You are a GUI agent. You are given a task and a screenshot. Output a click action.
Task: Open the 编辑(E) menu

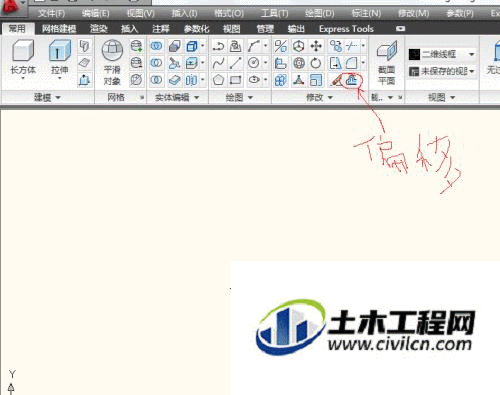pyautogui.click(x=95, y=13)
